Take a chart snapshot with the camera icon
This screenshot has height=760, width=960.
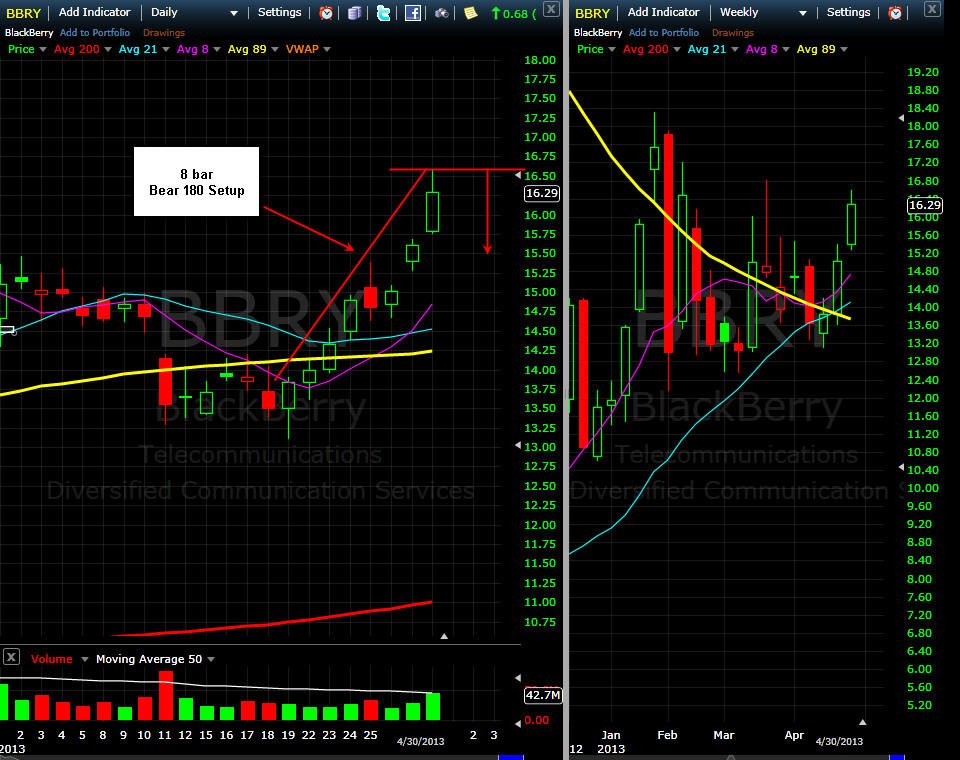(441, 12)
